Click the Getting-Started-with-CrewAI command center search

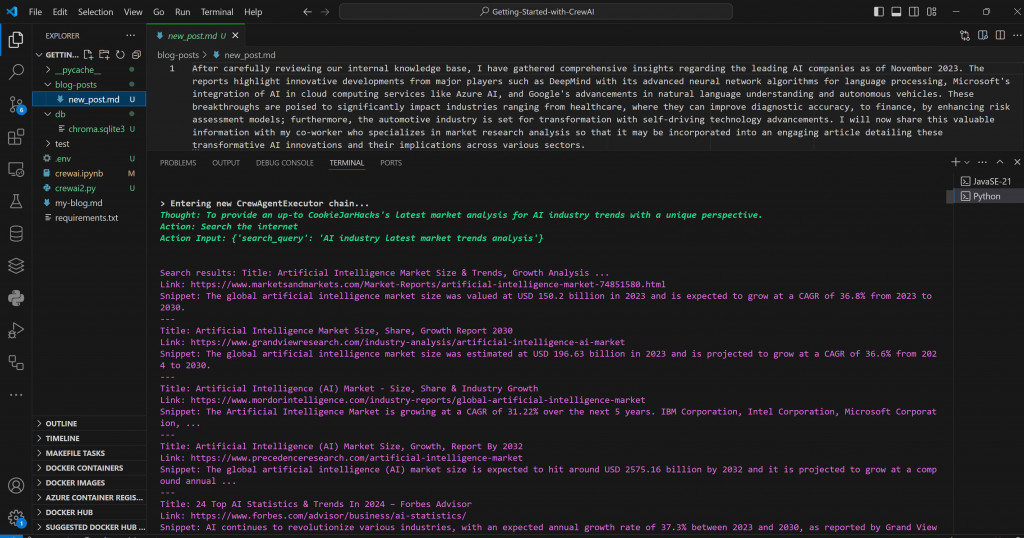tap(536, 12)
